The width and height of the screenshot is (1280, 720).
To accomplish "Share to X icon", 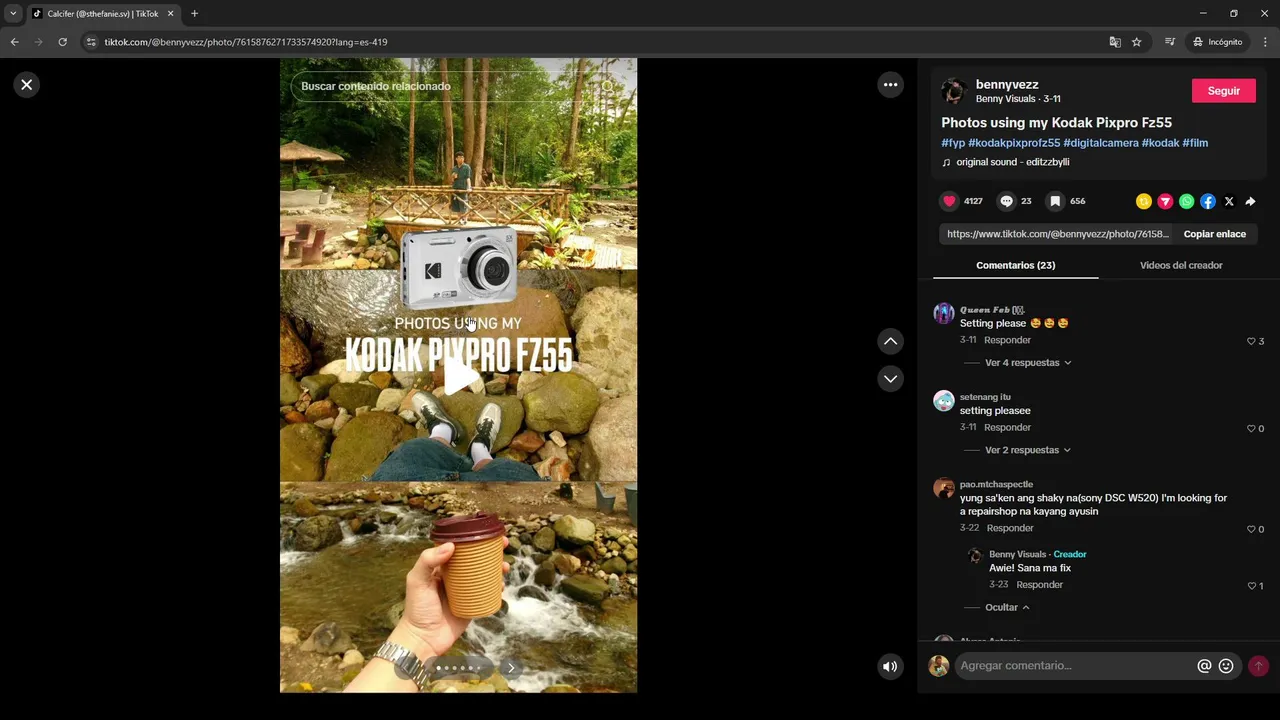I will (1229, 201).
